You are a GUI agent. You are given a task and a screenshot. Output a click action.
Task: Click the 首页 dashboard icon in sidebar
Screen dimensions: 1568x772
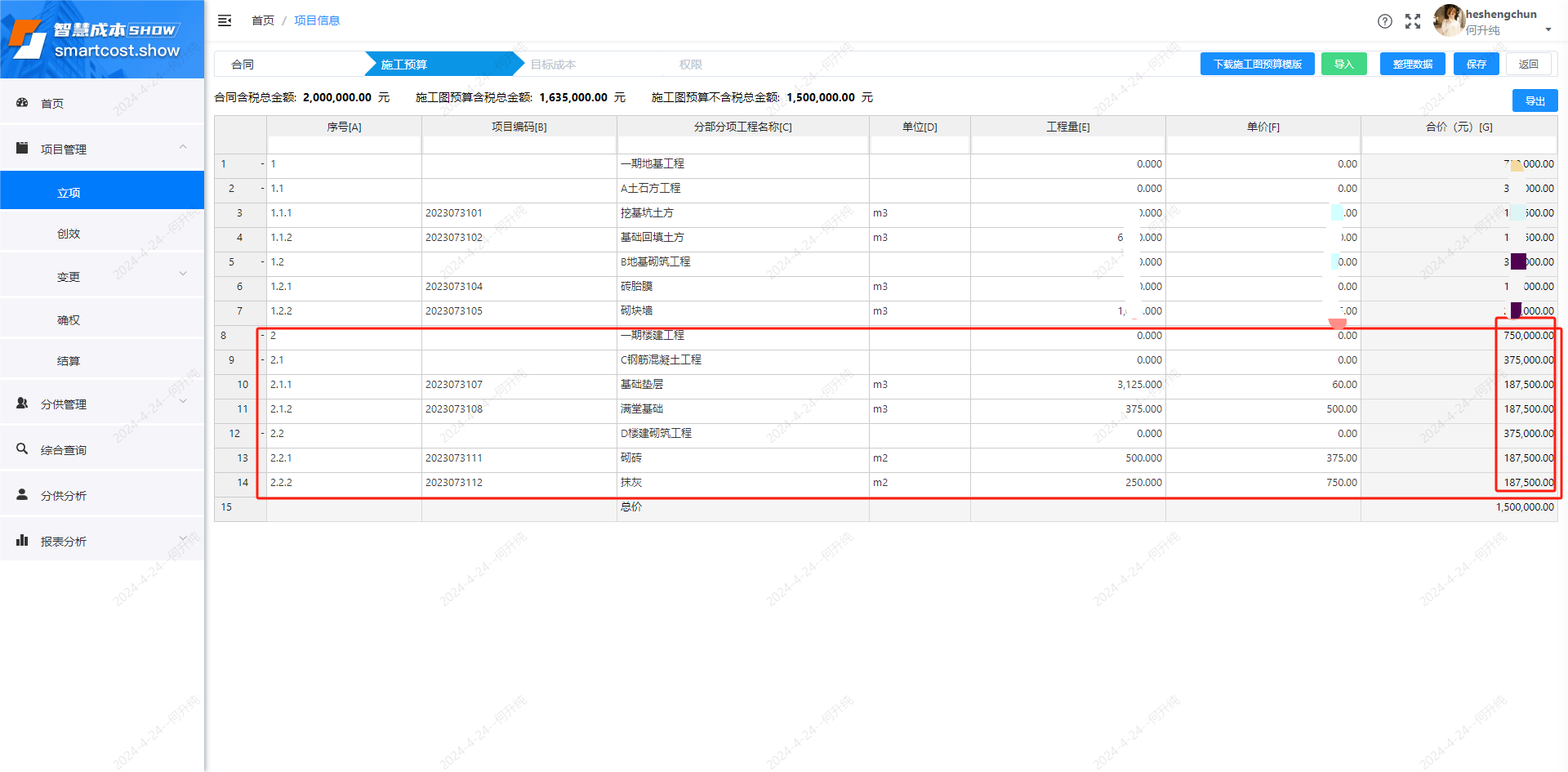pos(22,103)
